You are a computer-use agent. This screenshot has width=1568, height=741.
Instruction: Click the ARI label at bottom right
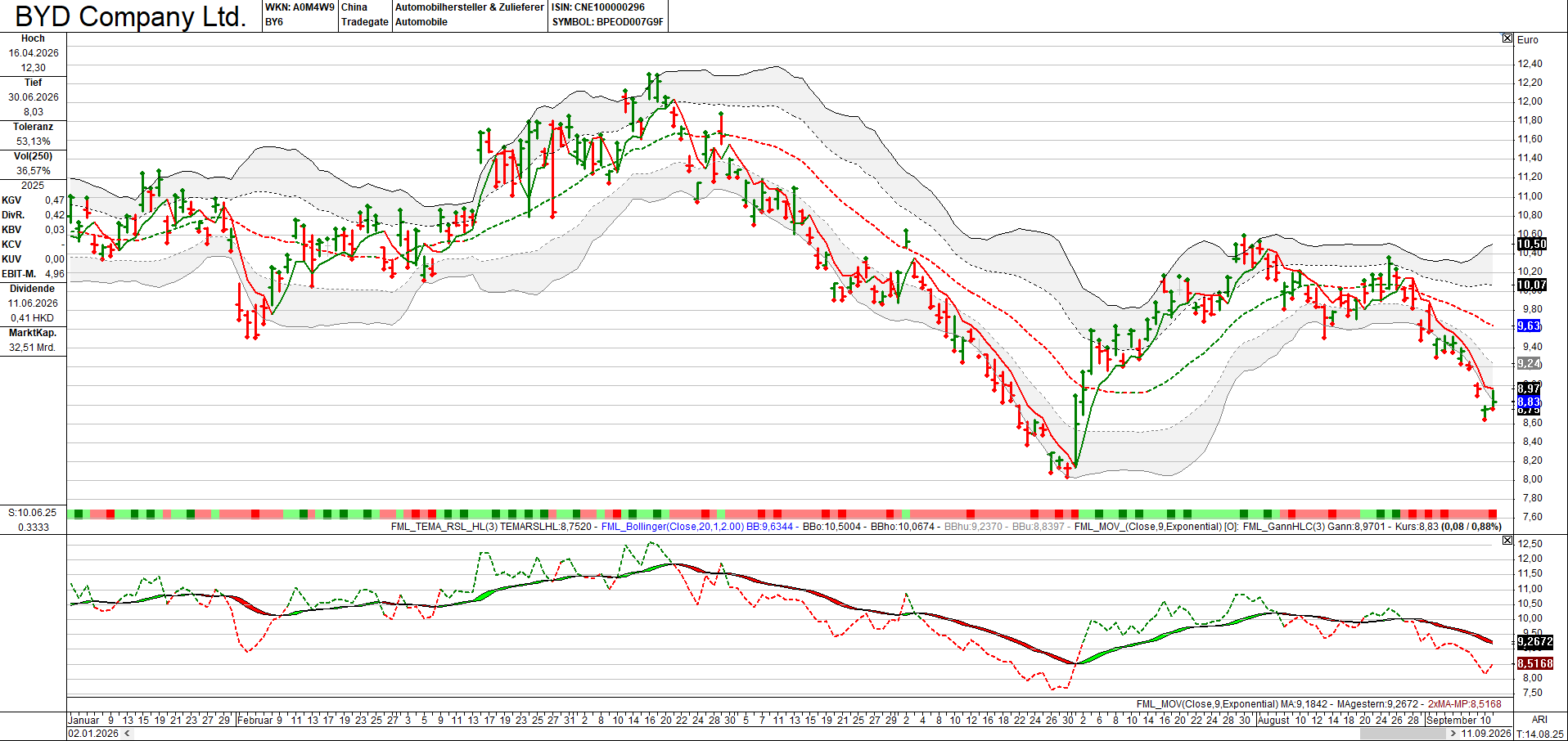click(1539, 720)
